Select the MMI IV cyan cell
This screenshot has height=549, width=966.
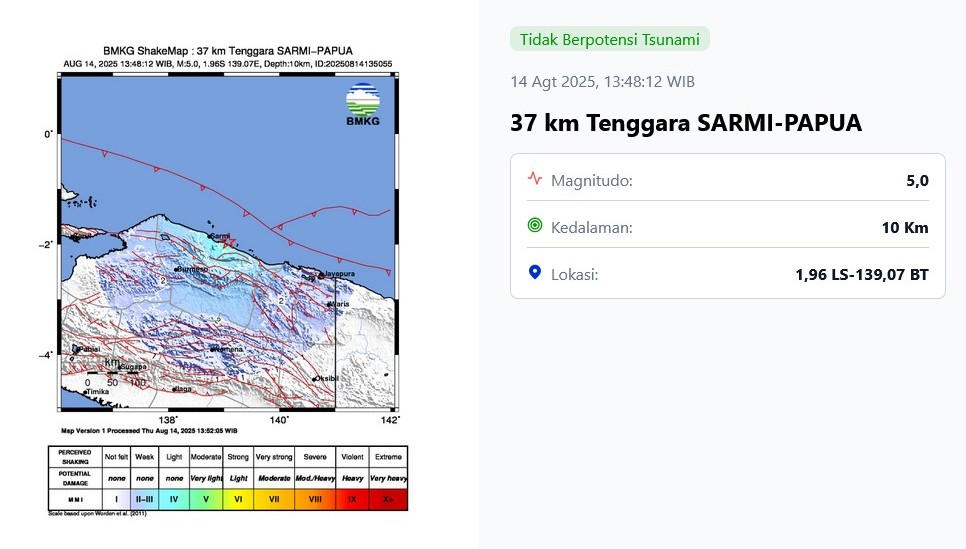(x=174, y=499)
